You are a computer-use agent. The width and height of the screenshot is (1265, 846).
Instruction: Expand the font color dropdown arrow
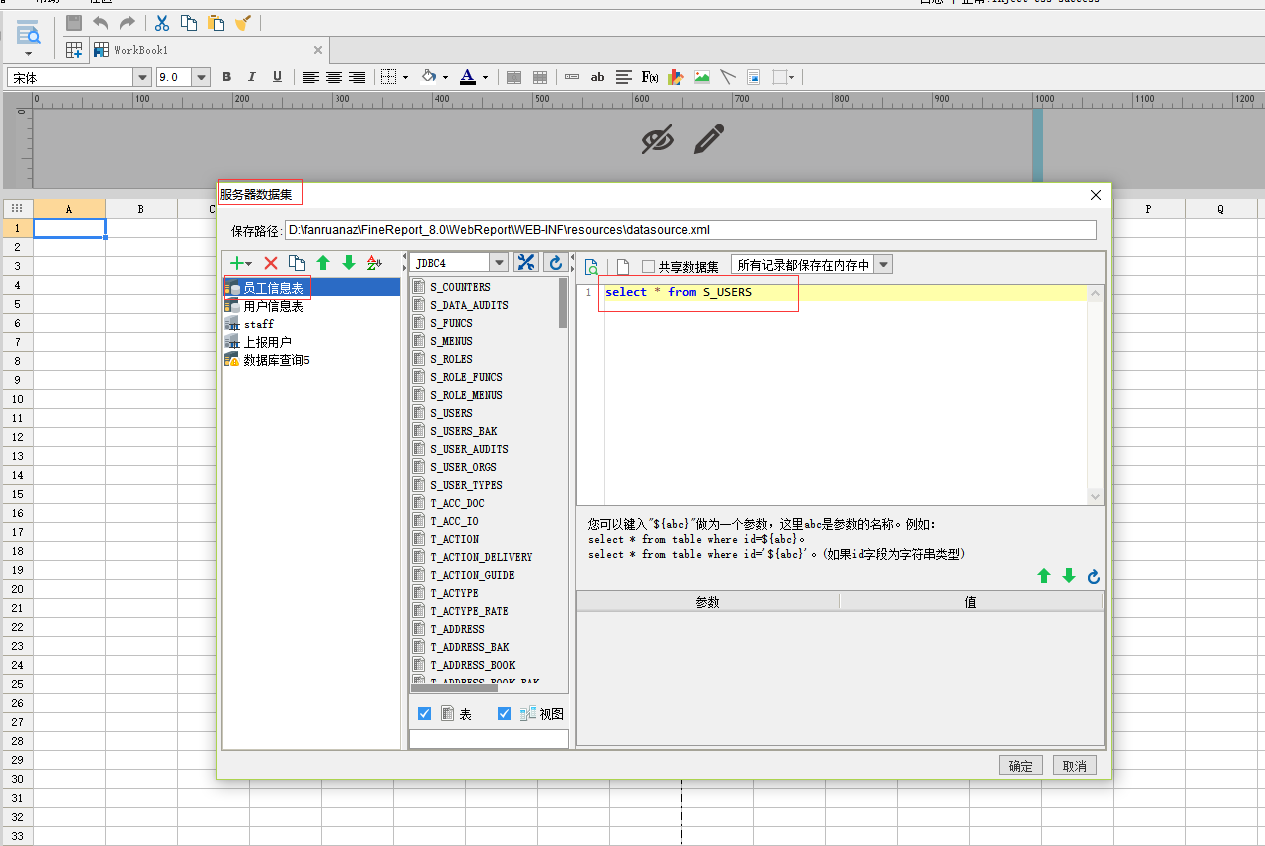click(x=485, y=77)
